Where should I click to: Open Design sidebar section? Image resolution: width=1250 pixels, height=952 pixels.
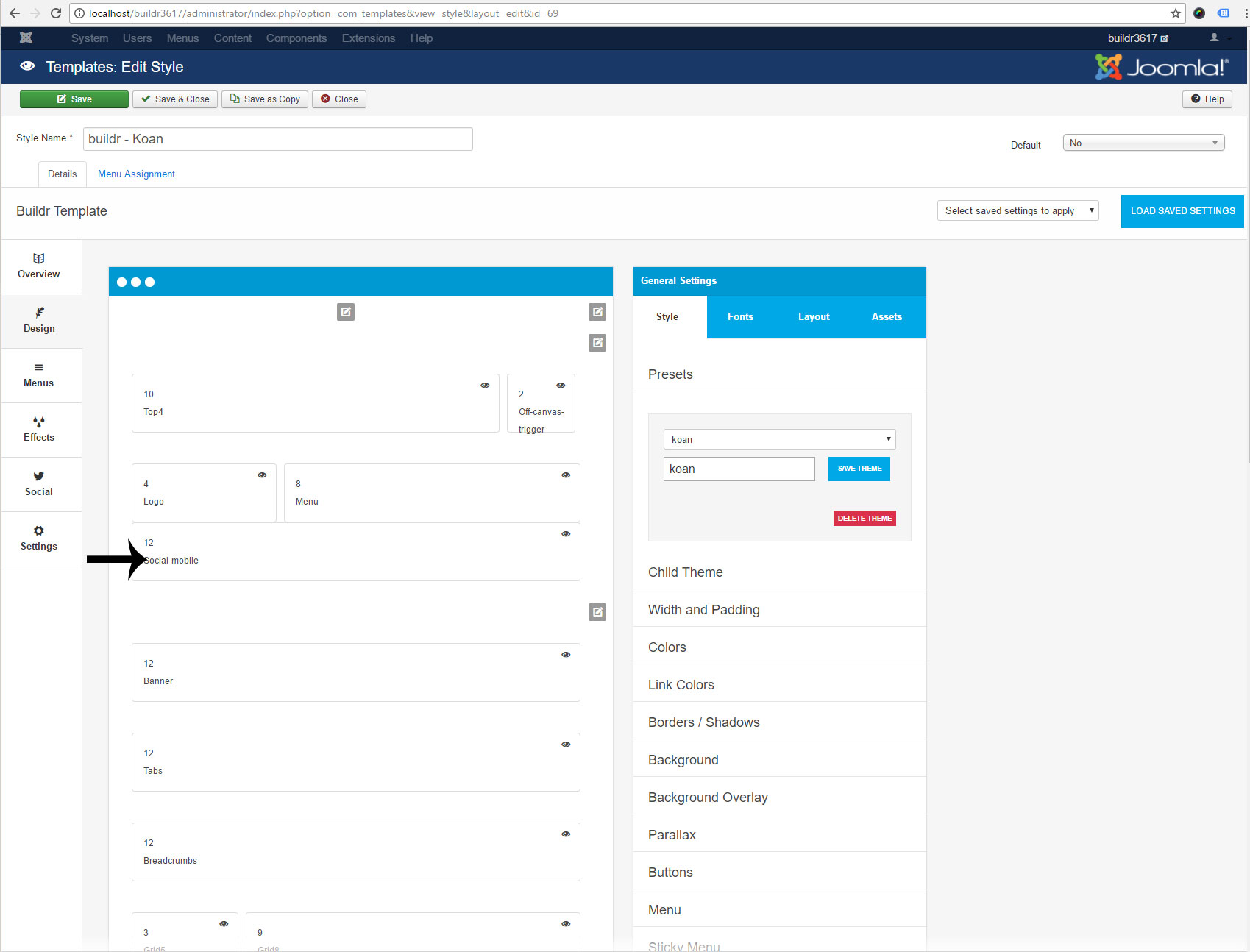tap(39, 321)
